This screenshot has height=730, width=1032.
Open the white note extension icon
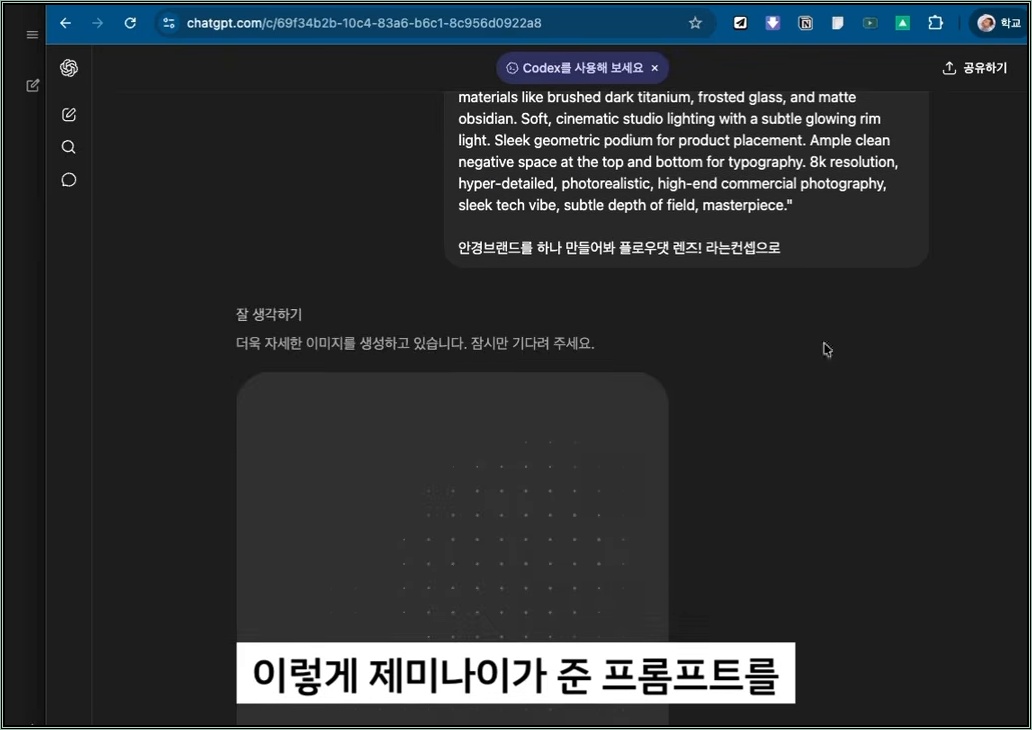point(837,23)
